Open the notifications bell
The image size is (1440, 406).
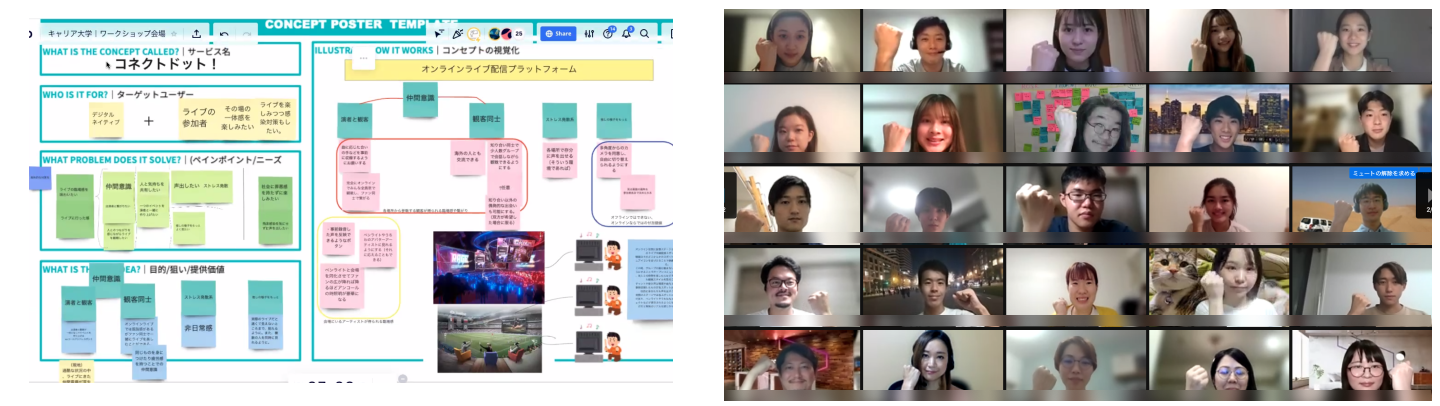(628, 34)
